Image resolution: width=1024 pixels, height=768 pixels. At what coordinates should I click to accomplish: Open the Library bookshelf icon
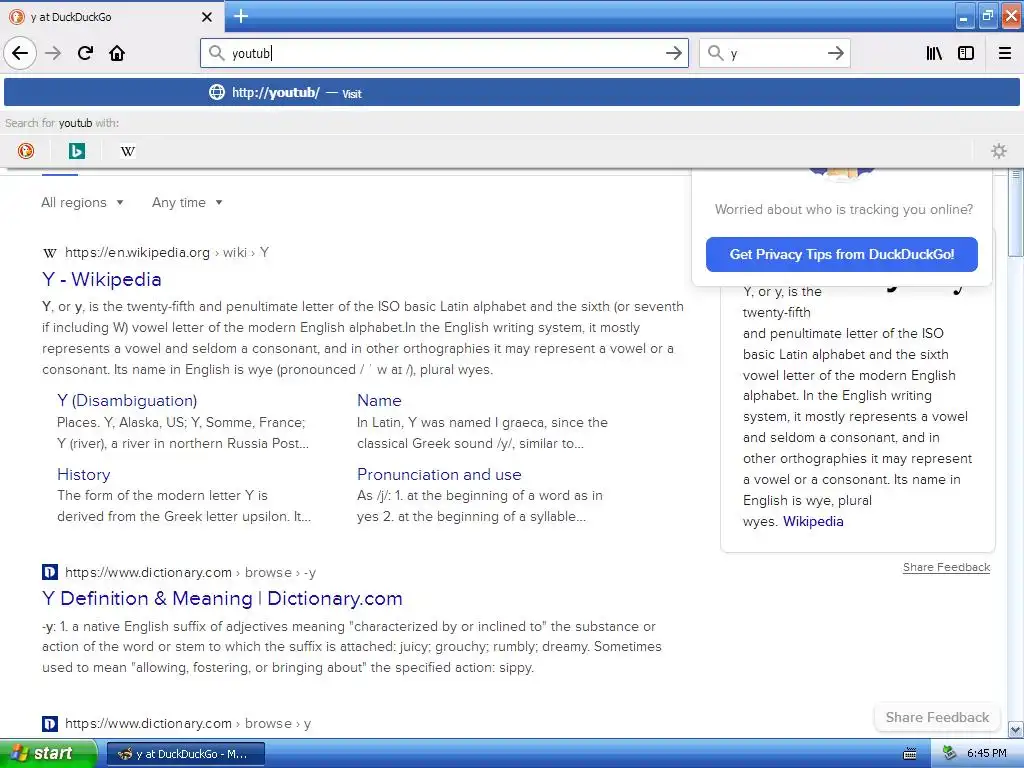point(934,53)
